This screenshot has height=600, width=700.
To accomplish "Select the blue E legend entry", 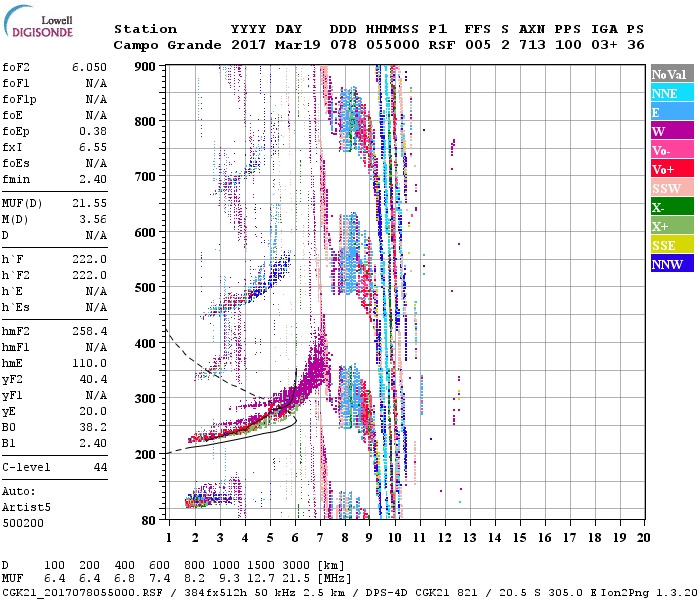I will click(x=671, y=112).
